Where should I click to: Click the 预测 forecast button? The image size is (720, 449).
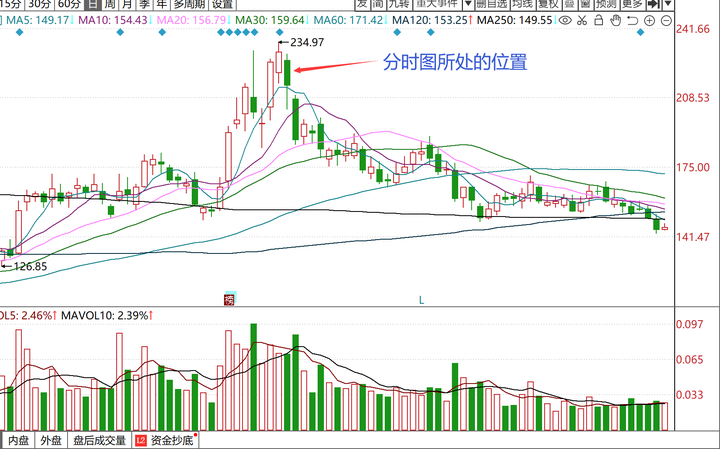[x=606, y=4]
